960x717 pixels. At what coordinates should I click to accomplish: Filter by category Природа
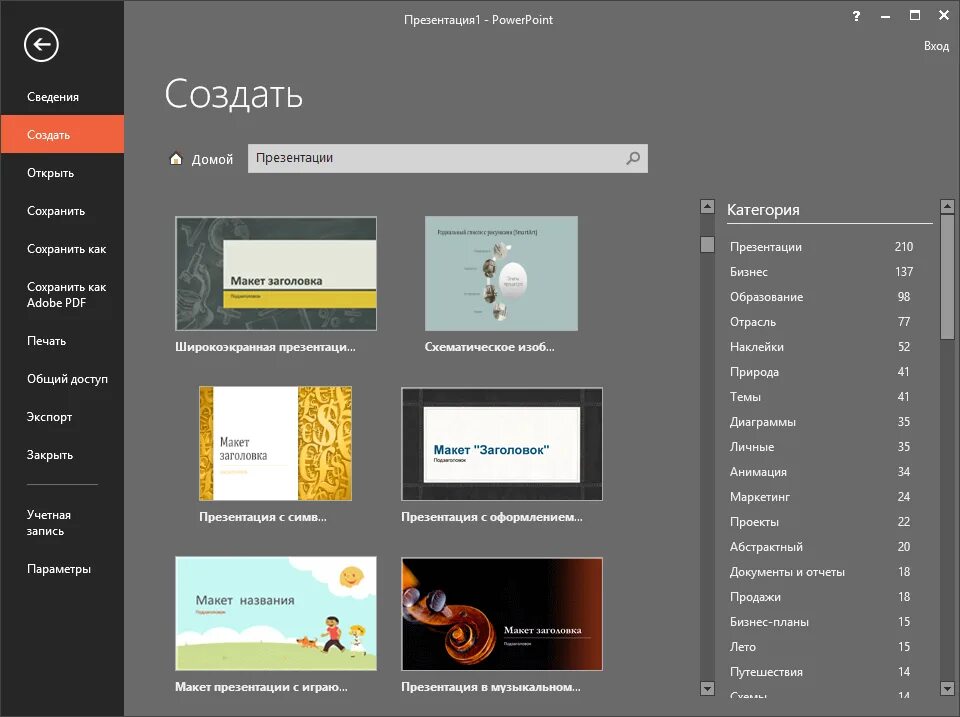click(820, 372)
